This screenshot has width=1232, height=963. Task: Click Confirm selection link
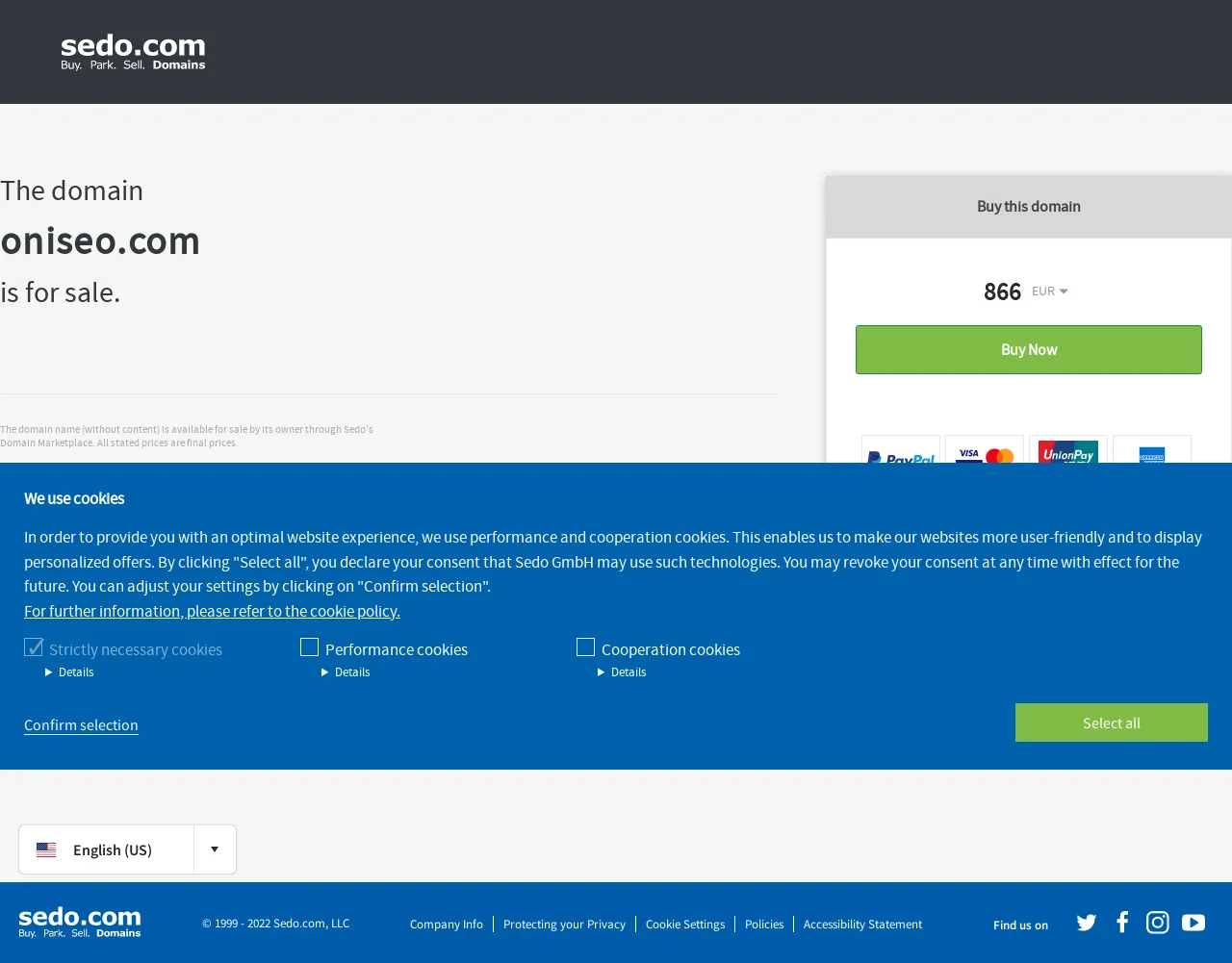click(81, 725)
